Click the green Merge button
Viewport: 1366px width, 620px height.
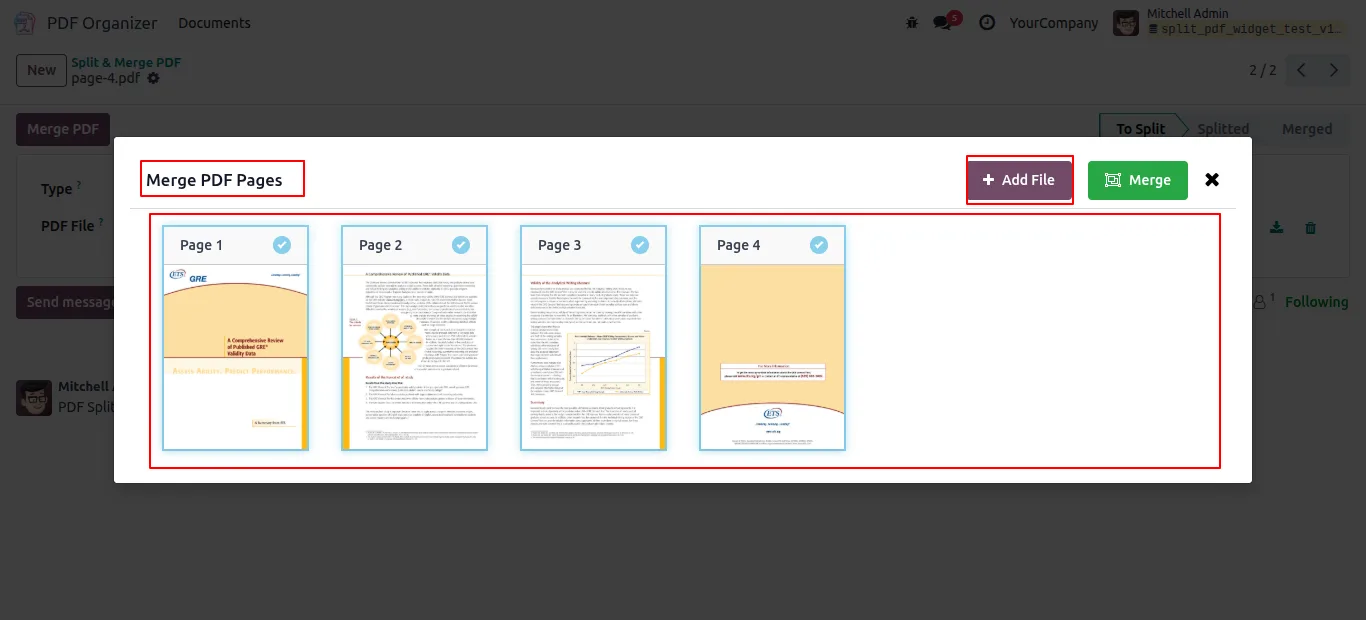pos(1138,180)
